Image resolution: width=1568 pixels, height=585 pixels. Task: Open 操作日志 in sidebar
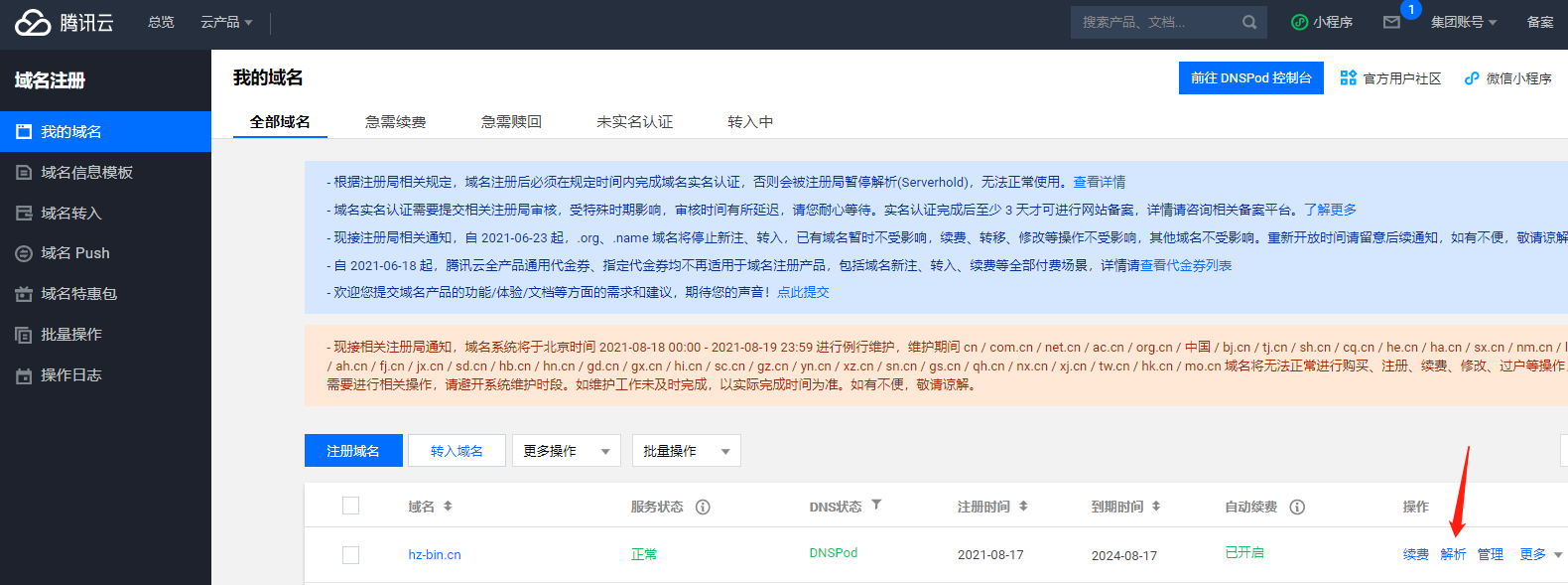pos(105,375)
